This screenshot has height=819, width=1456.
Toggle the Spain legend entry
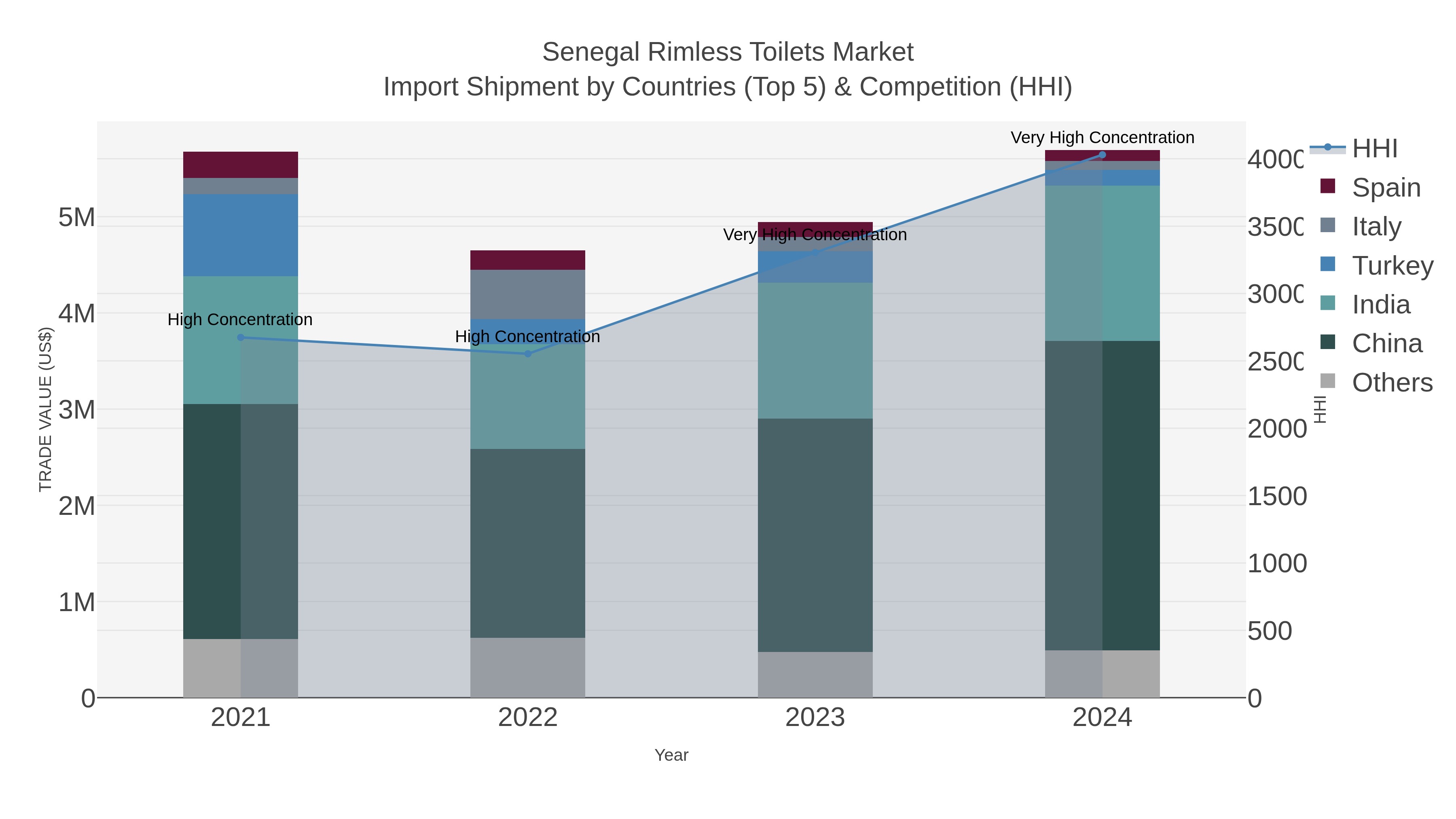[1370, 187]
